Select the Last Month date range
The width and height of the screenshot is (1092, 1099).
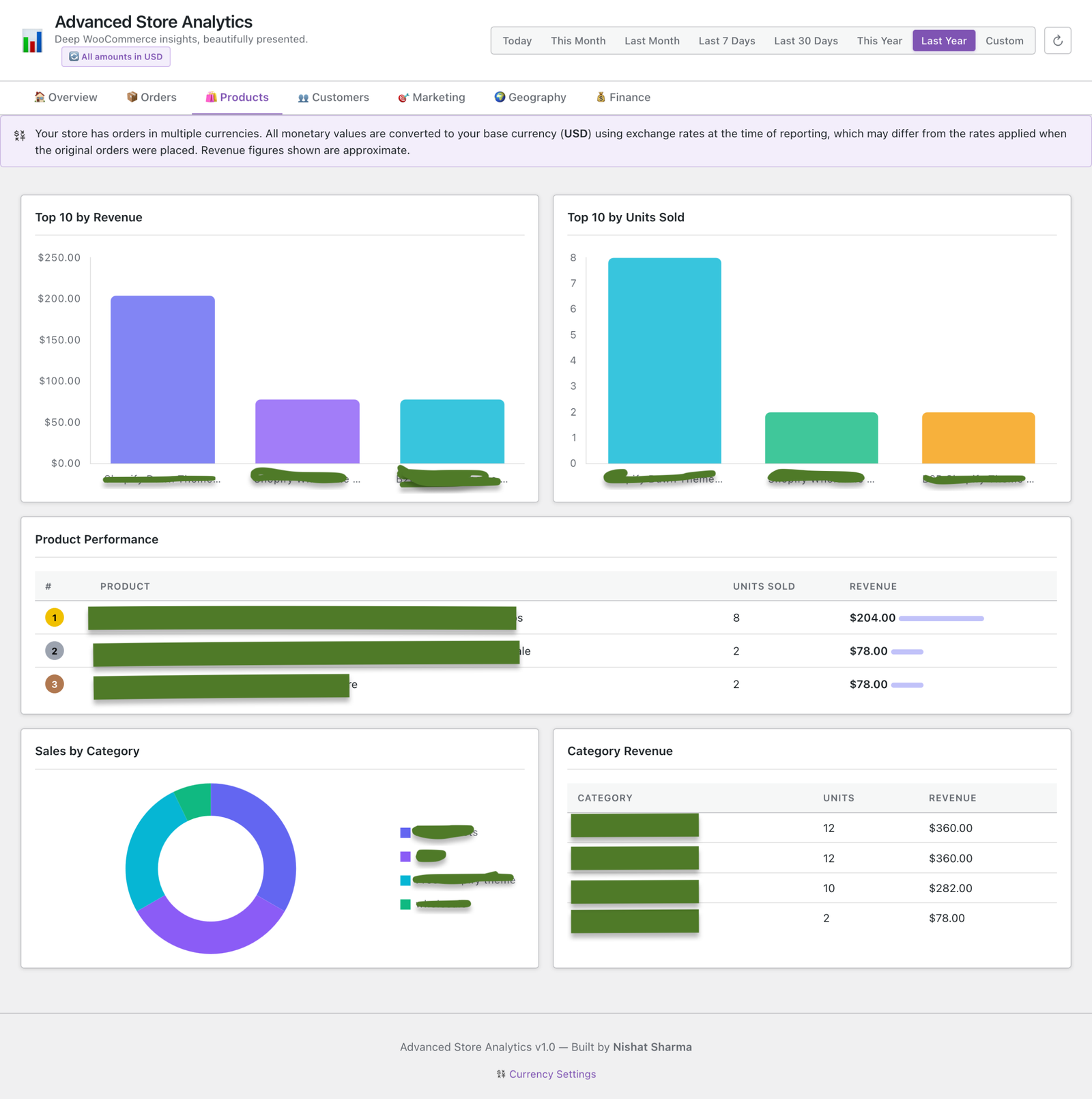click(652, 40)
